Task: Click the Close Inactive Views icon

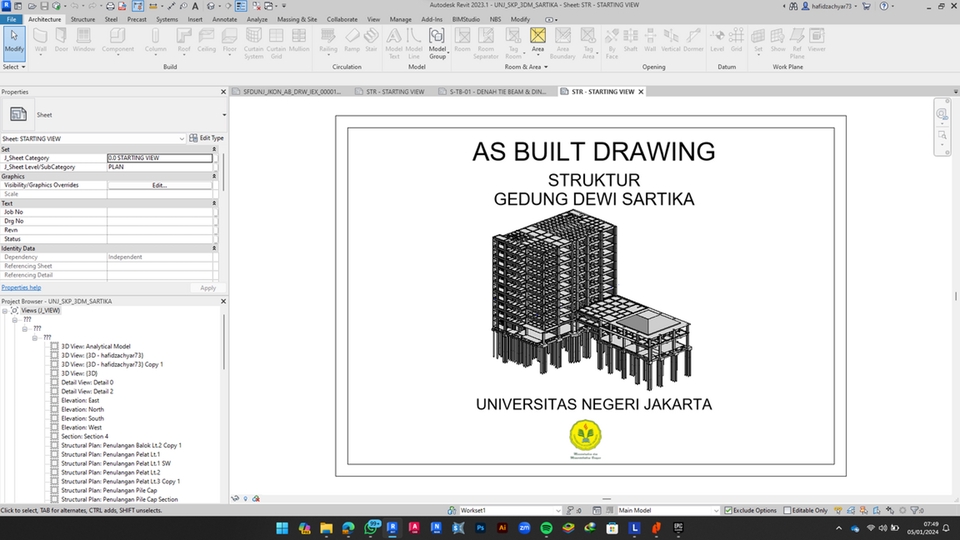Action: point(258,6)
